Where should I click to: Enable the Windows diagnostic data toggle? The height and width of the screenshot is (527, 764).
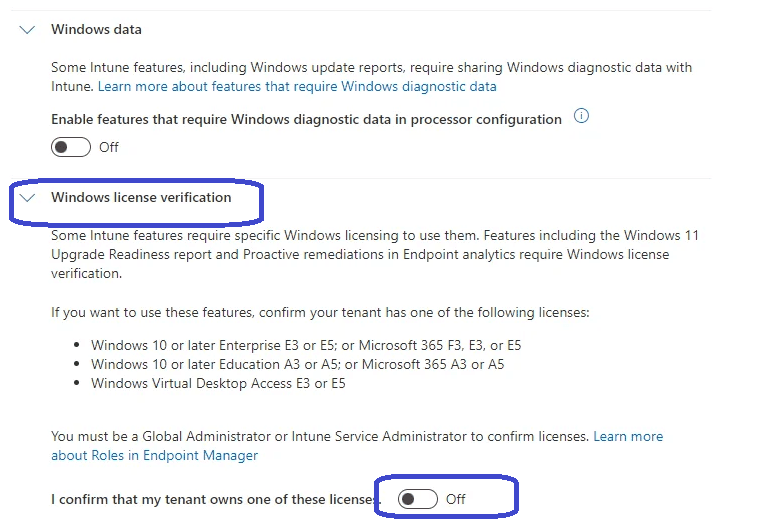tap(71, 147)
